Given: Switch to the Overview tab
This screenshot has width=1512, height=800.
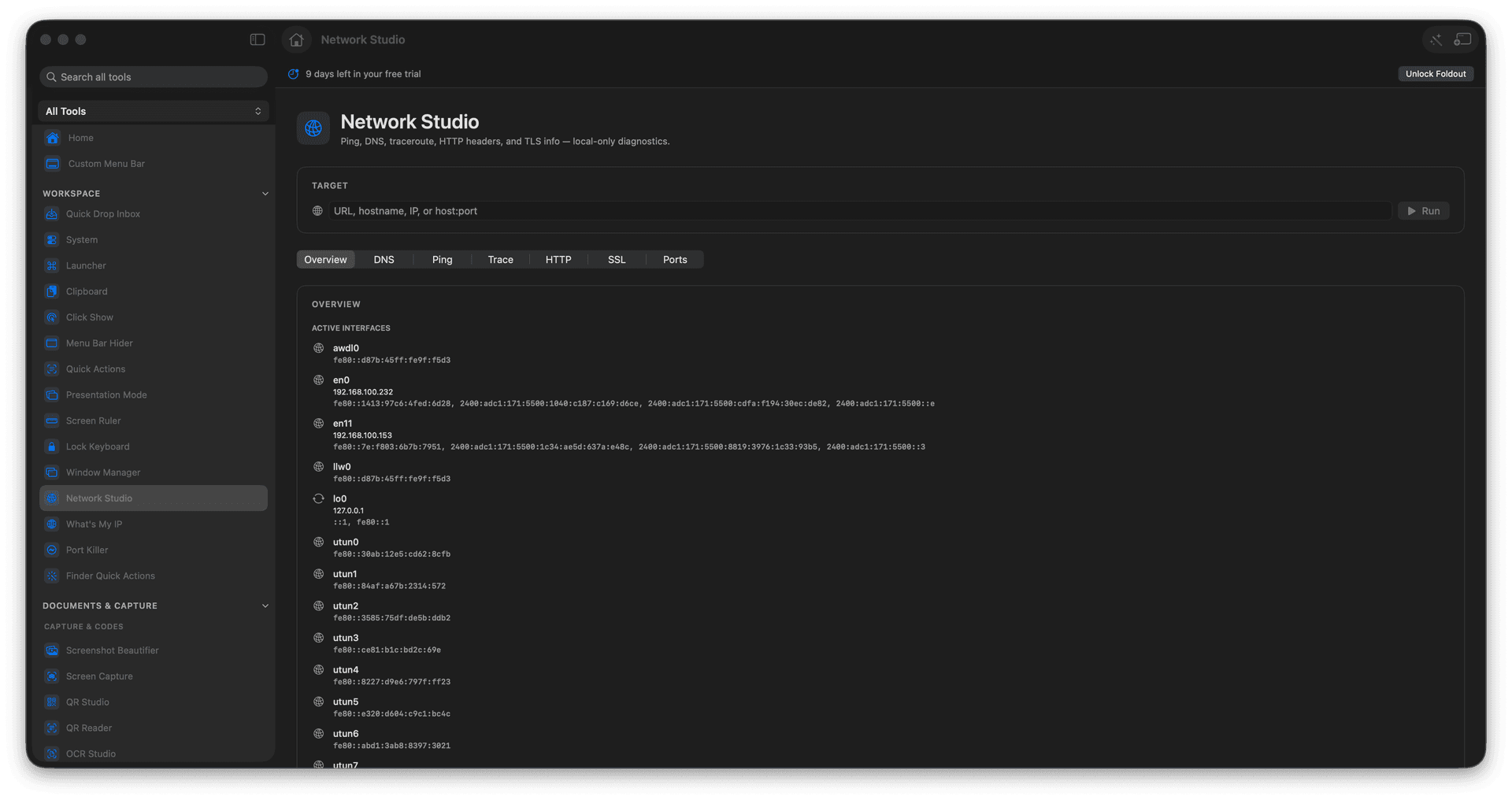Looking at the screenshot, I should click(325, 260).
